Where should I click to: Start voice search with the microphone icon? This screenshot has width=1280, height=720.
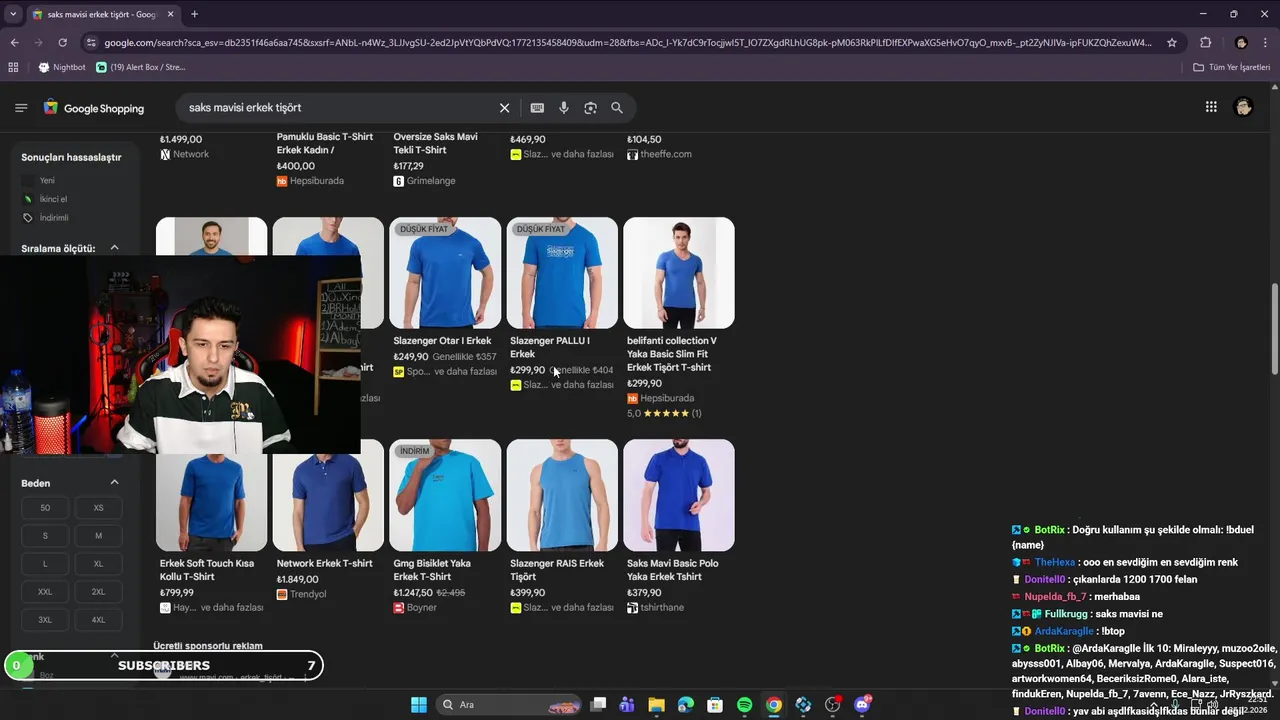pos(564,108)
